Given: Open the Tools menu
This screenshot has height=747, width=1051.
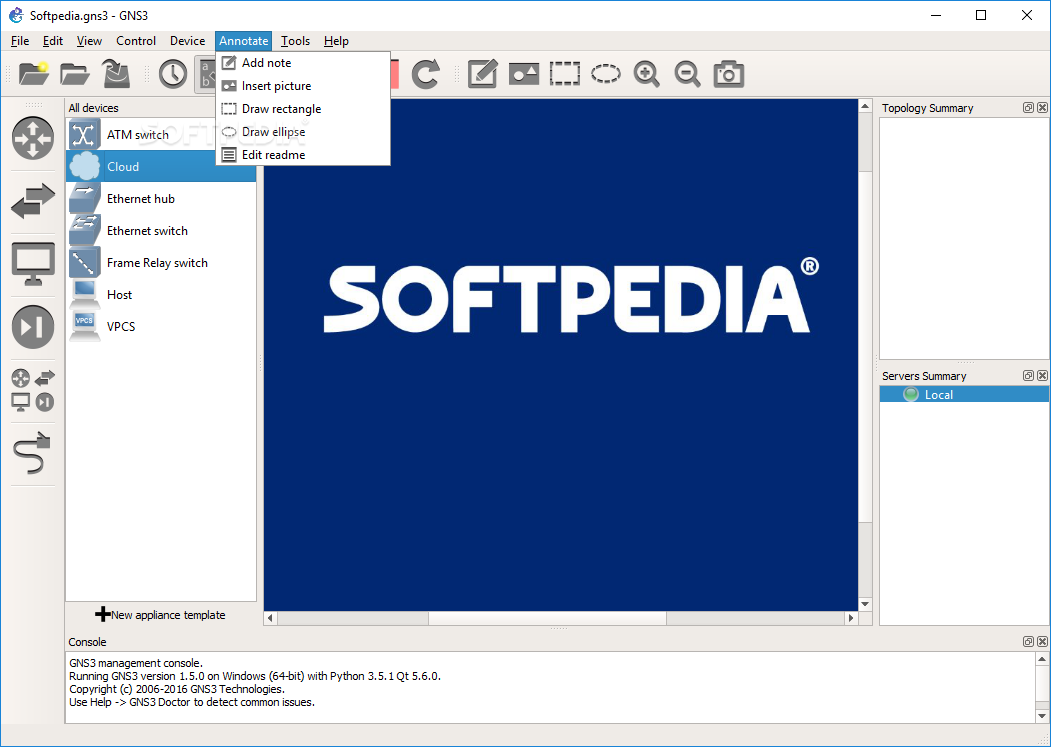Looking at the screenshot, I should click(296, 41).
